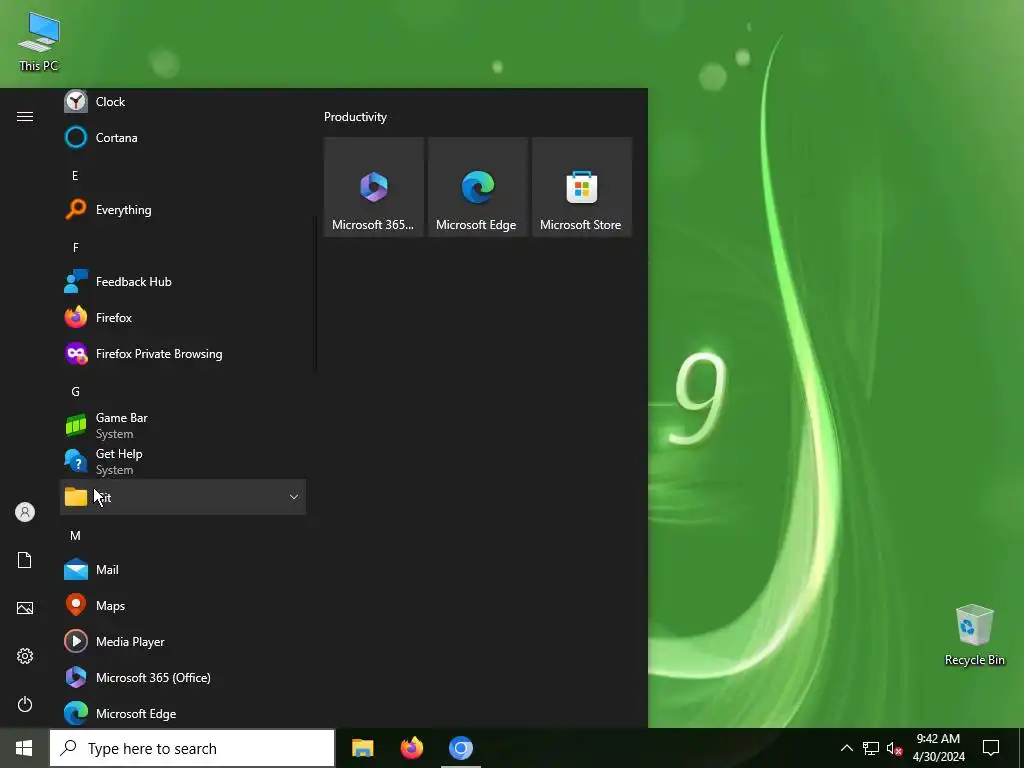Click the muted volume tray icon
Image resolution: width=1024 pixels, height=768 pixels.
[894, 748]
